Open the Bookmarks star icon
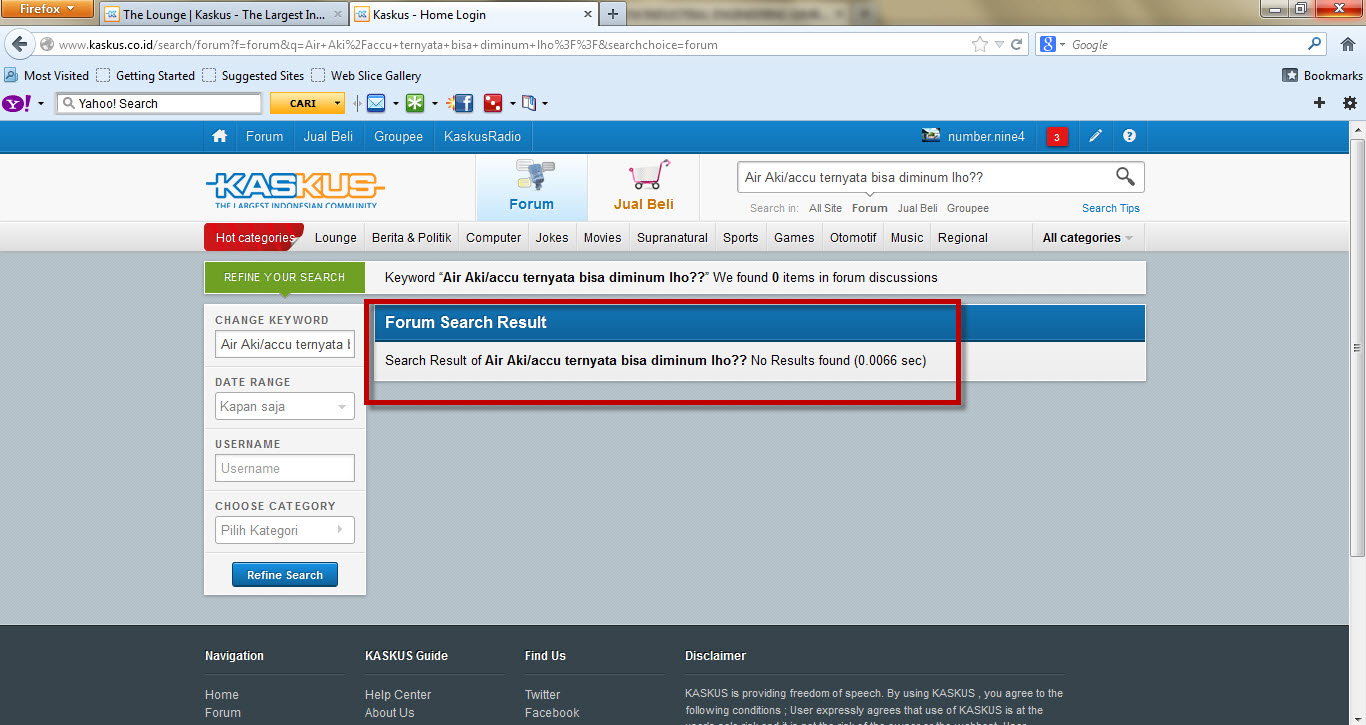Screen dimensions: 1366x725 pos(1291,75)
